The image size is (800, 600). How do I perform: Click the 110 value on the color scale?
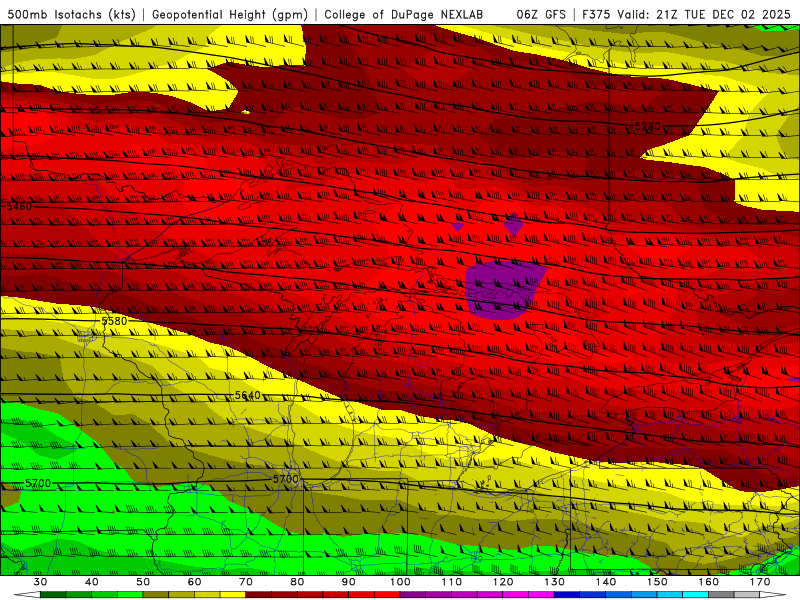[x=452, y=582]
